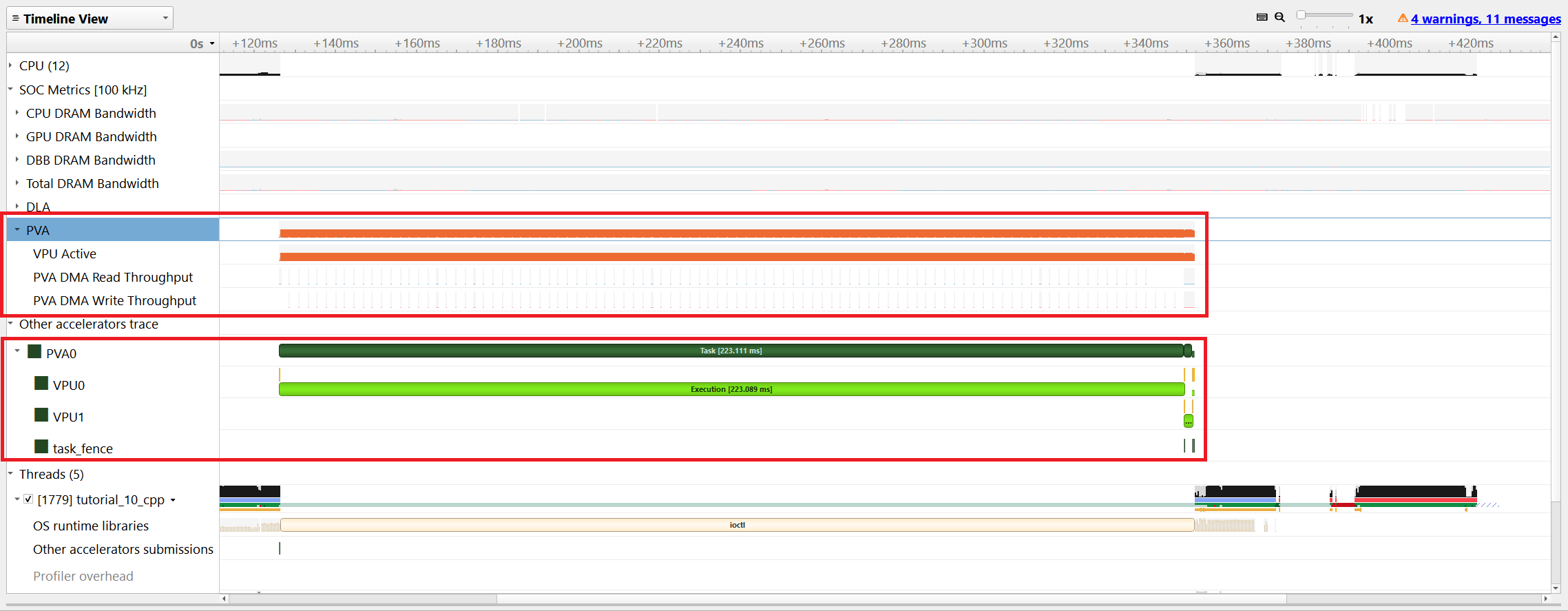Click the zoom level slider handle

(x=1301, y=15)
